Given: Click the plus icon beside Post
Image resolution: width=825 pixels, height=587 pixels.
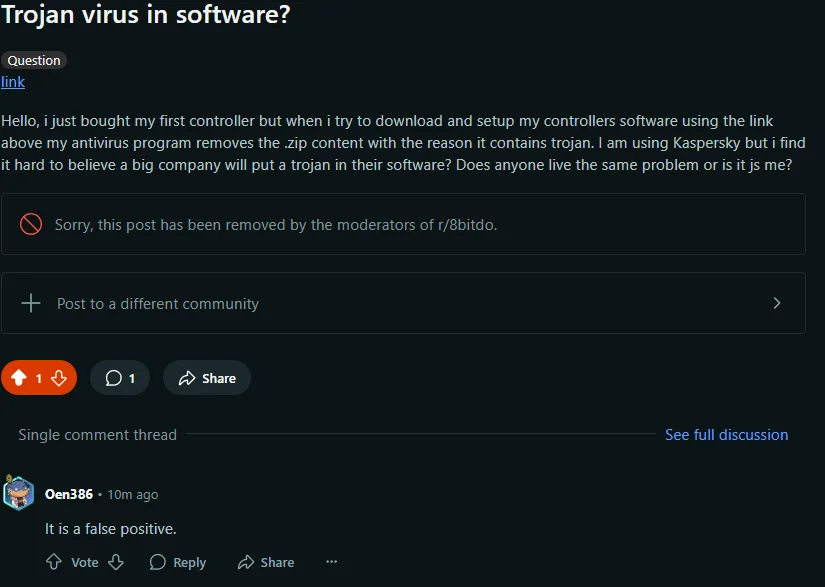Looking at the screenshot, I should [x=31, y=303].
